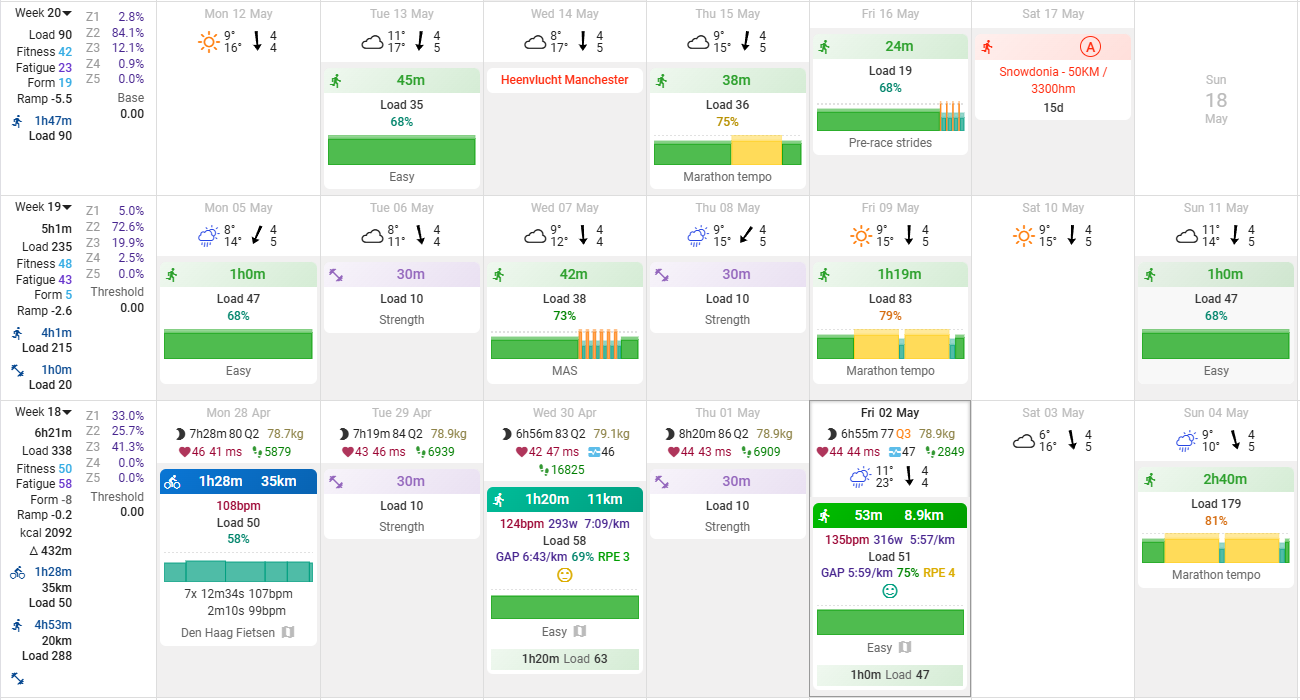1300x700 pixels.
Task: Click the strength icon on Tue 06 May
Action: coord(336,275)
